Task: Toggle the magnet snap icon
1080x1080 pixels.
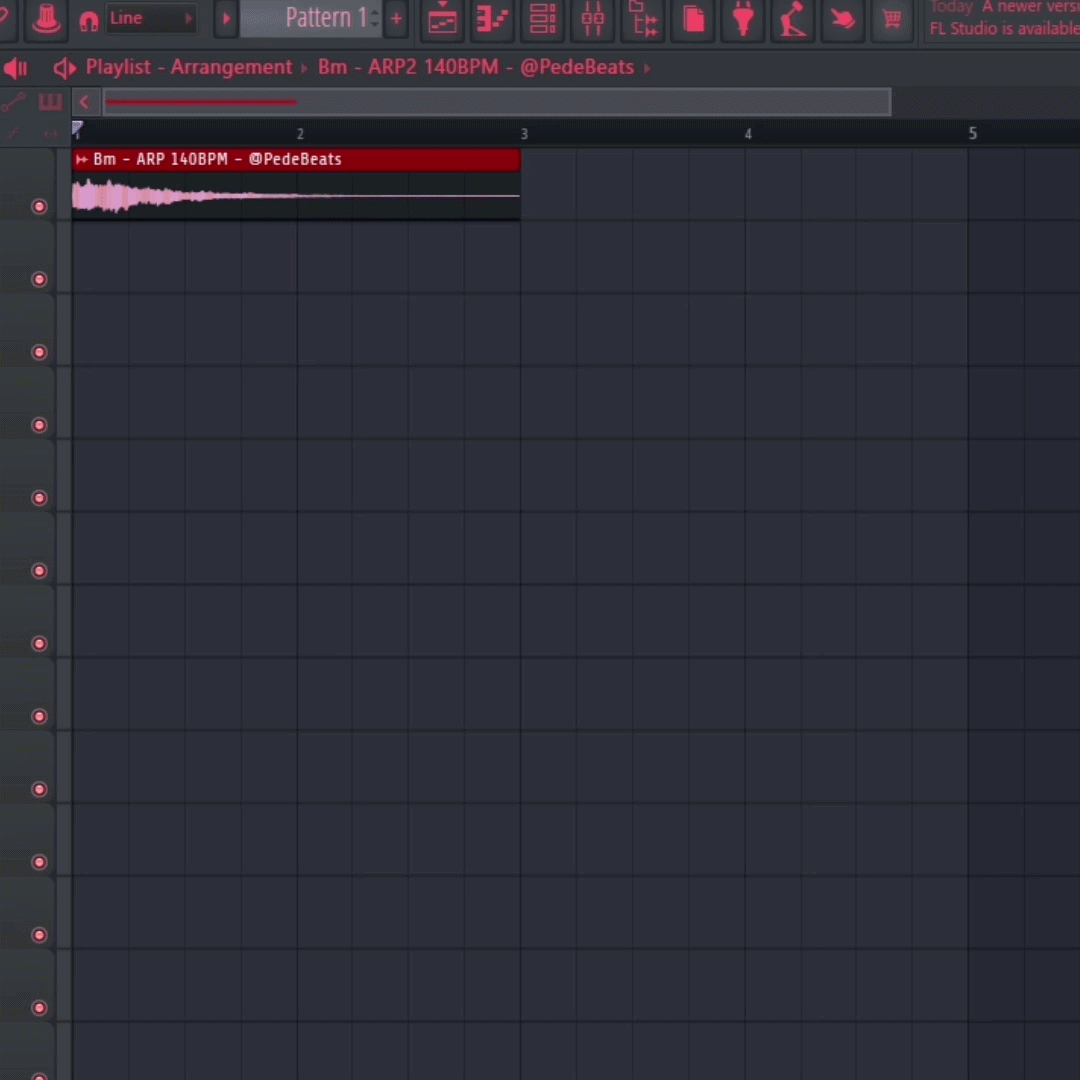Action: (x=89, y=20)
